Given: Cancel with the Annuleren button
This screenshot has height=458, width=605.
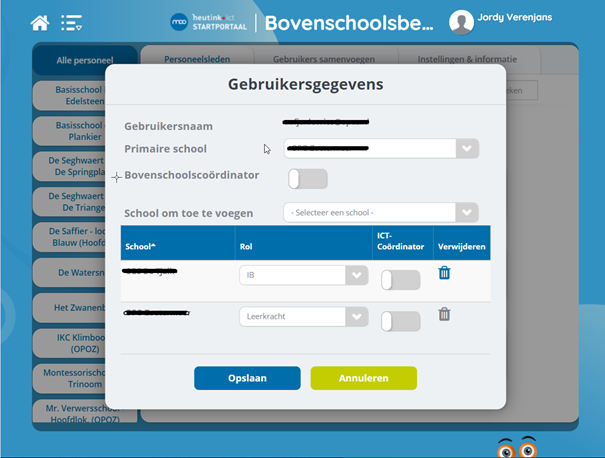Looking at the screenshot, I should point(363,378).
